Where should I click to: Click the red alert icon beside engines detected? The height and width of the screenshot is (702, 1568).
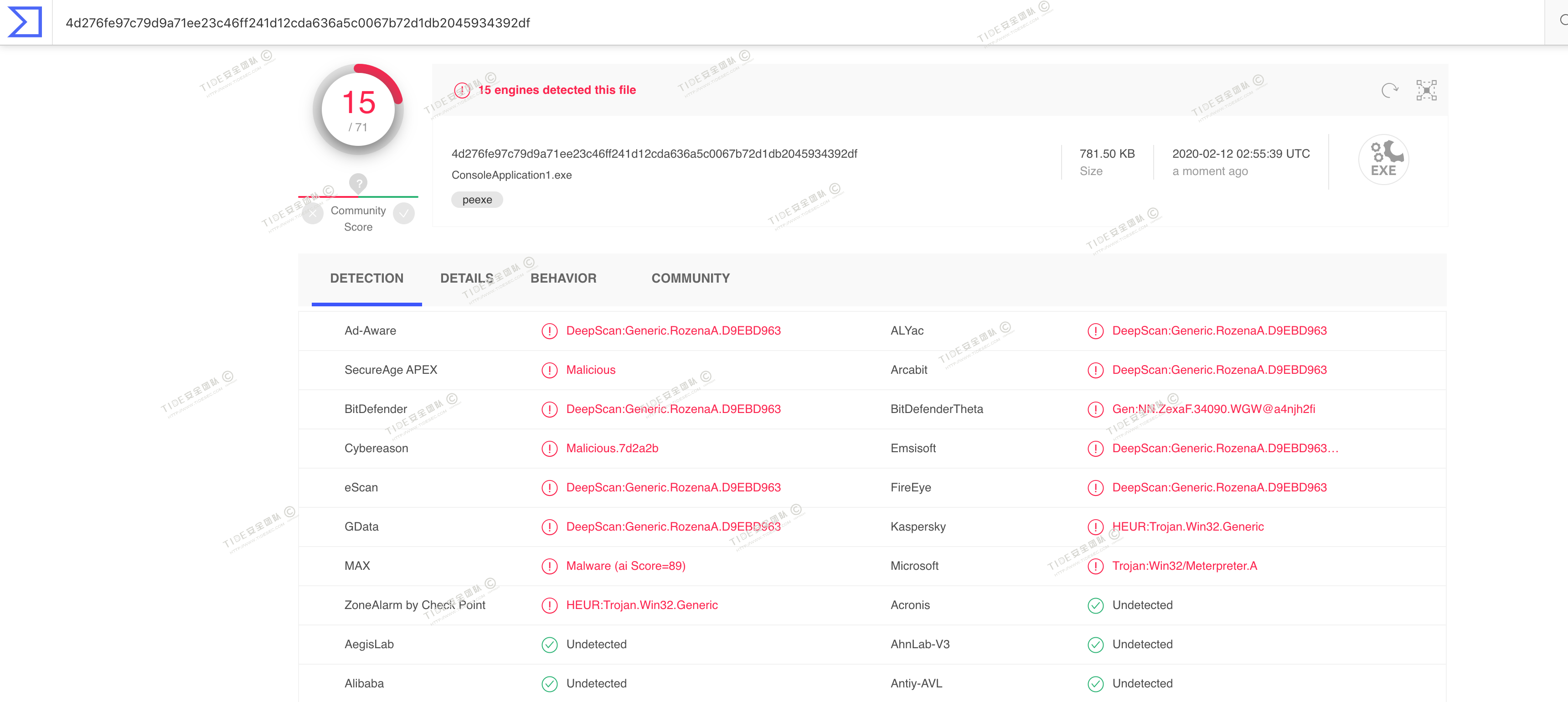462,90
